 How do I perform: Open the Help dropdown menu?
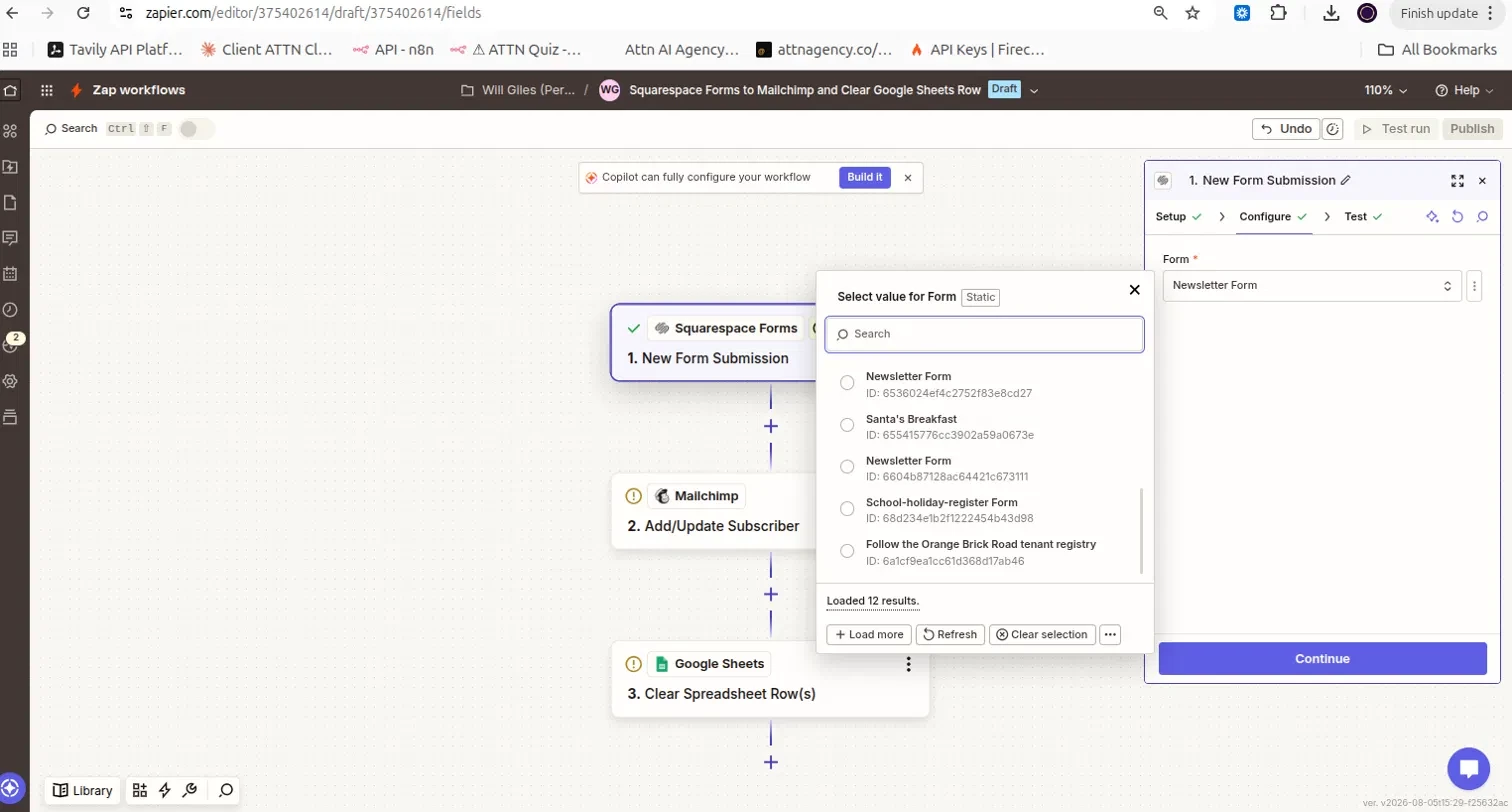[1463, 90]
